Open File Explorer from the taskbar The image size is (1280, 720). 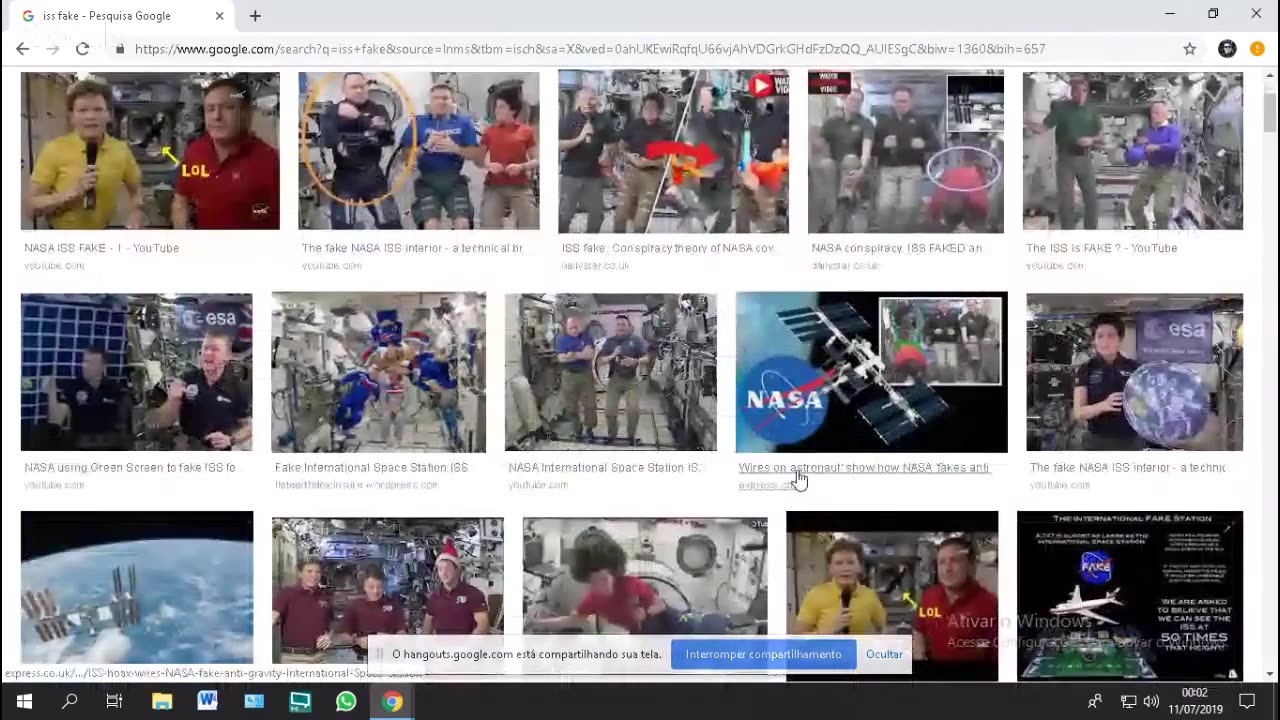(x=161, y=702)
